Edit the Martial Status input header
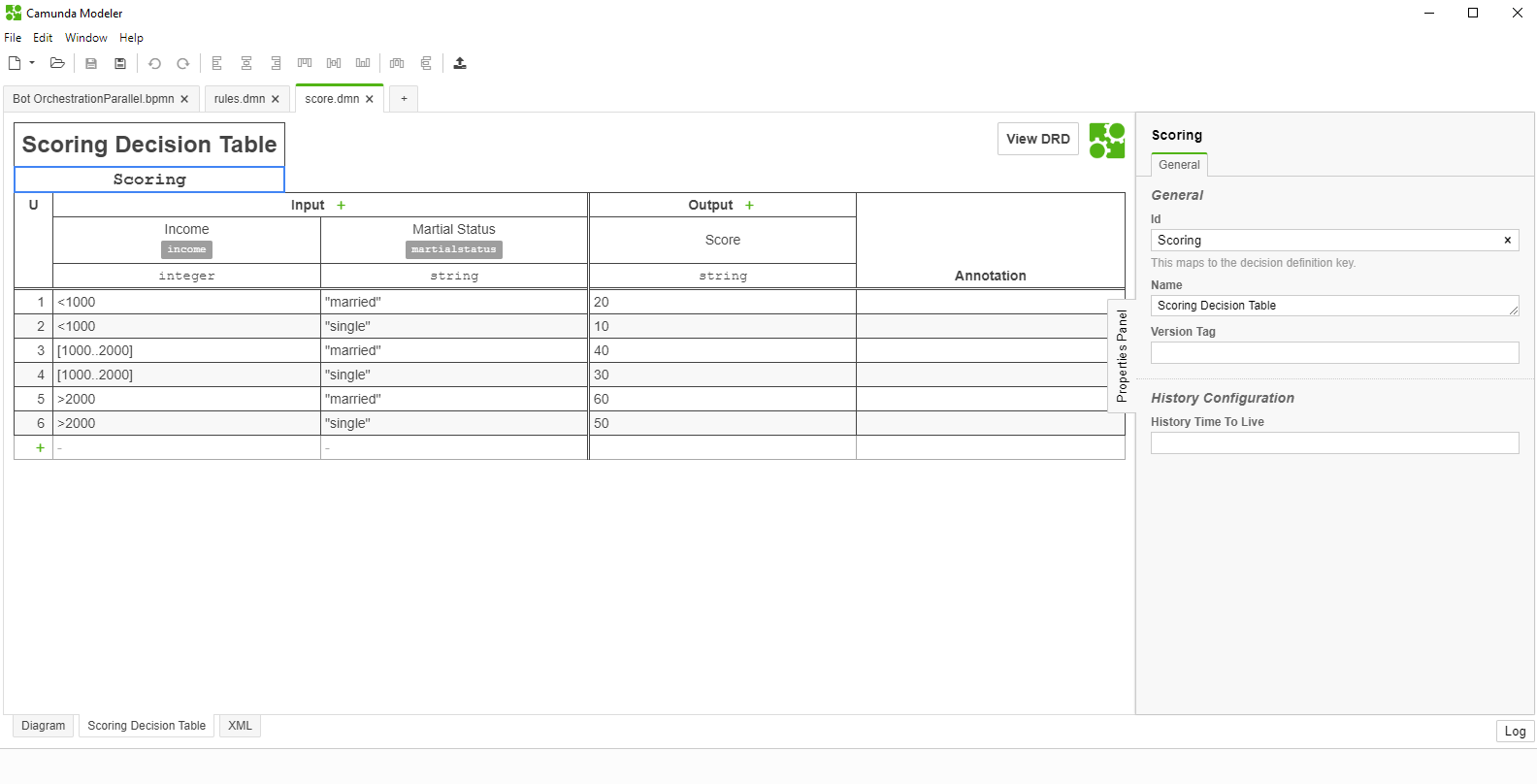 click(x=454, y=240)
